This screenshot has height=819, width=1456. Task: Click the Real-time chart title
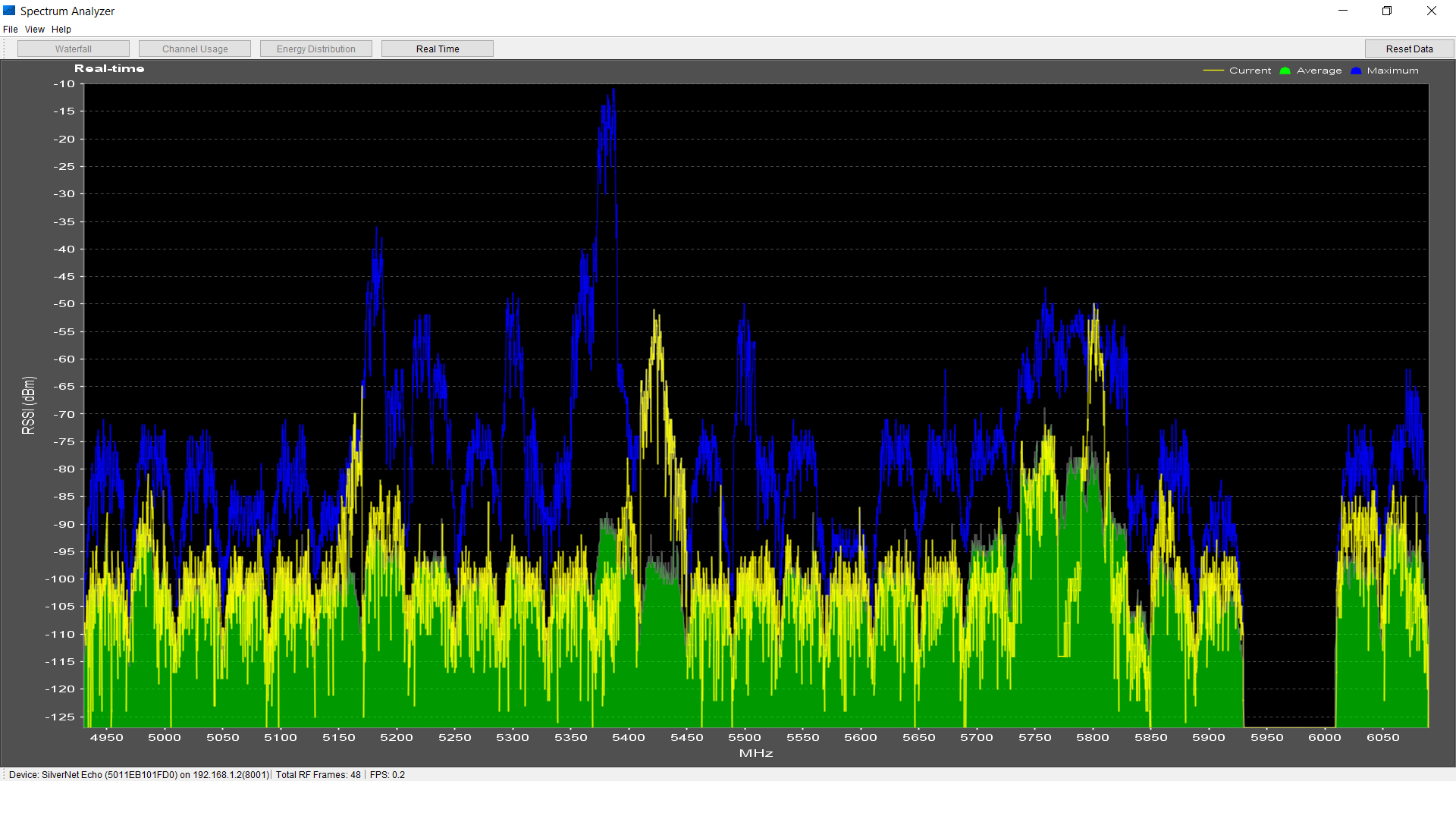[109, 68]
